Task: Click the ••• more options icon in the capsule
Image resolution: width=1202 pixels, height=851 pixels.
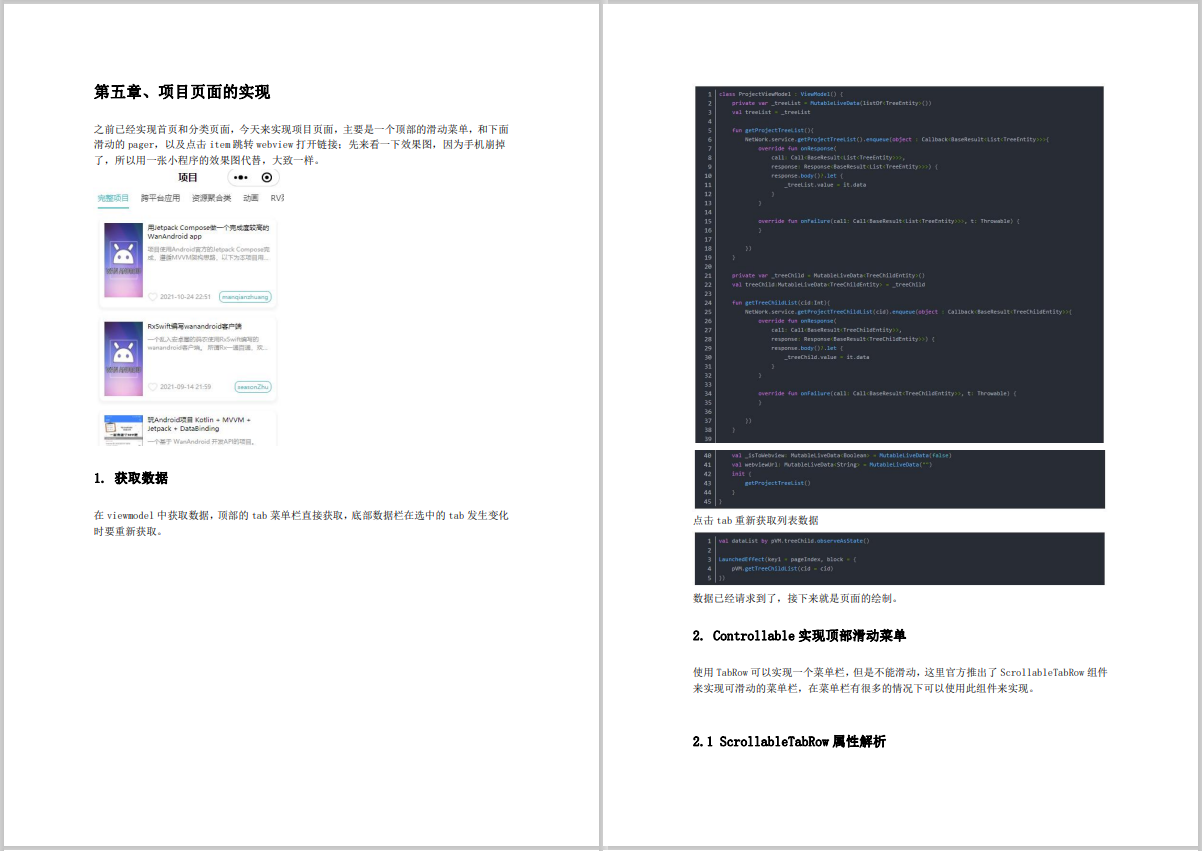Action: [x=238, y=176]
